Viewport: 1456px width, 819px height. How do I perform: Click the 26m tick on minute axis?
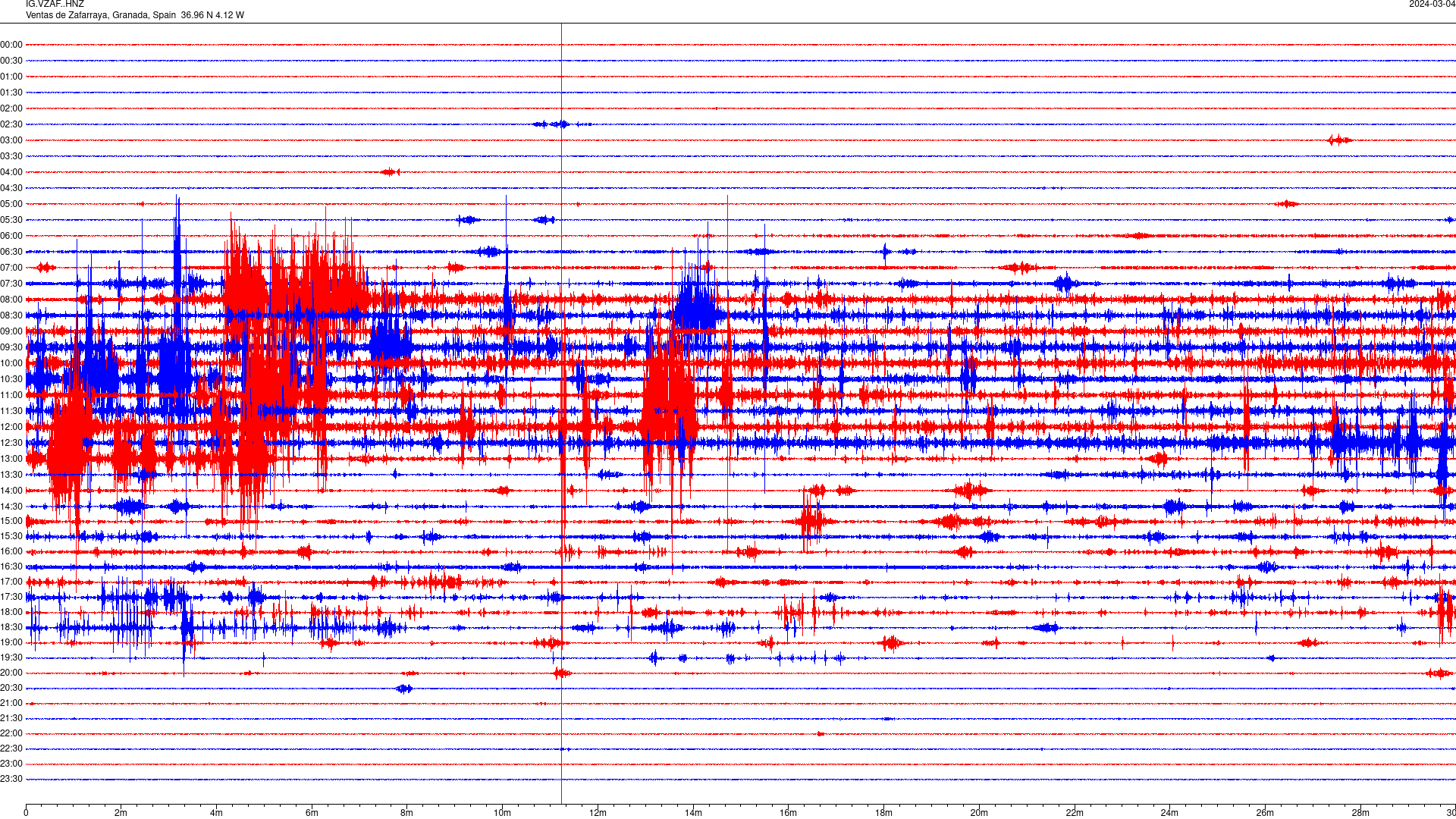tap(1265, 813)
